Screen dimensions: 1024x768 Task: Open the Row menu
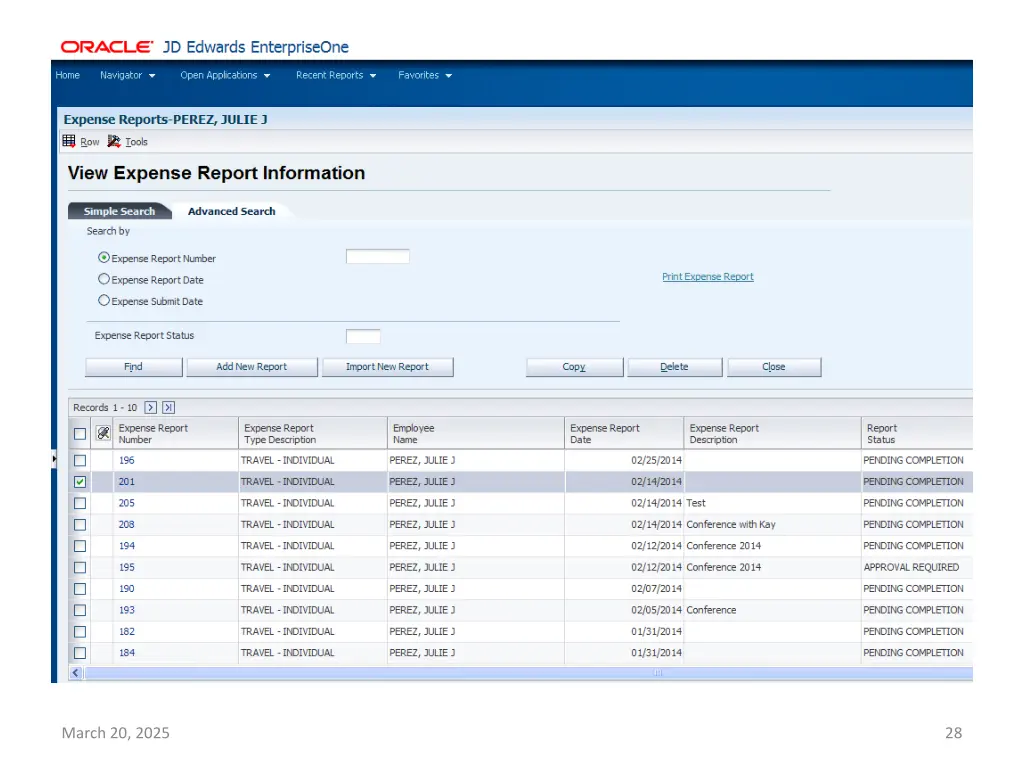[x=89, y=142]
